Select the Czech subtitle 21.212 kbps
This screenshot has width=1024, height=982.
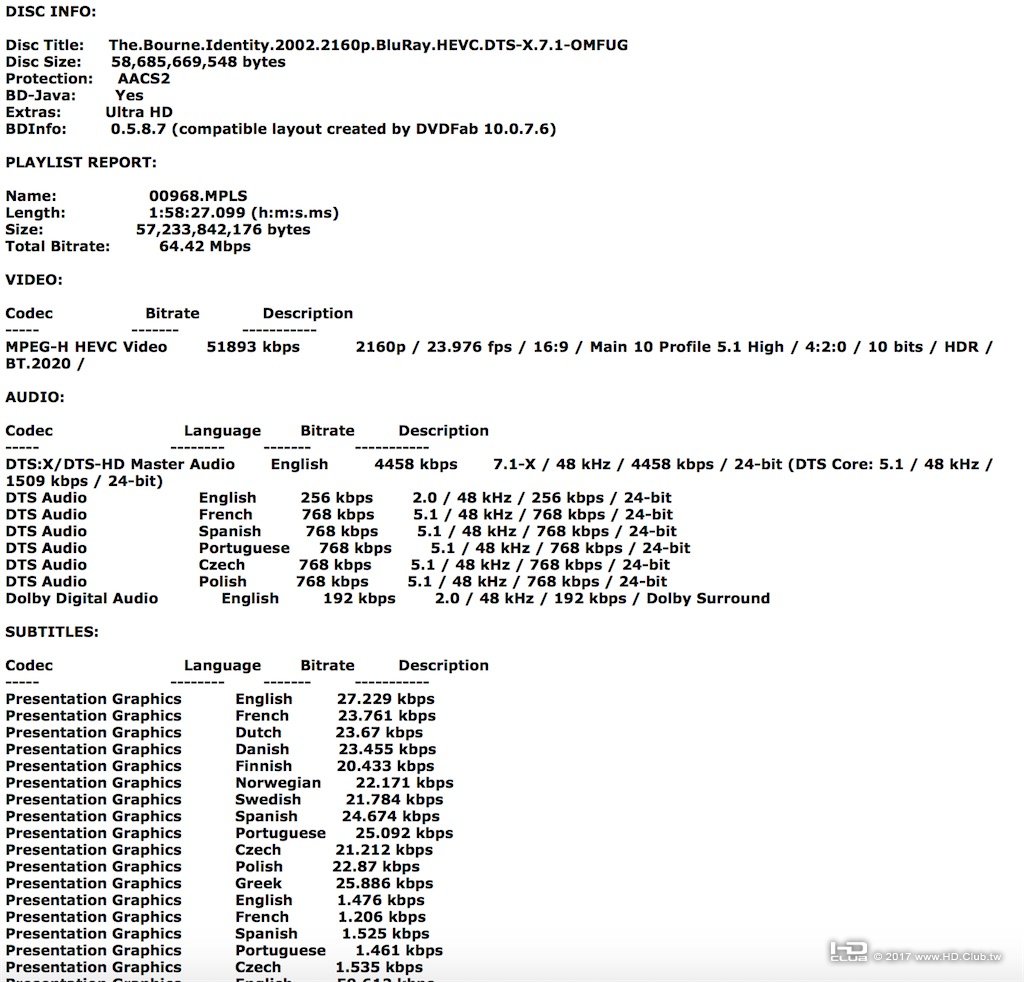pos(384,850)
